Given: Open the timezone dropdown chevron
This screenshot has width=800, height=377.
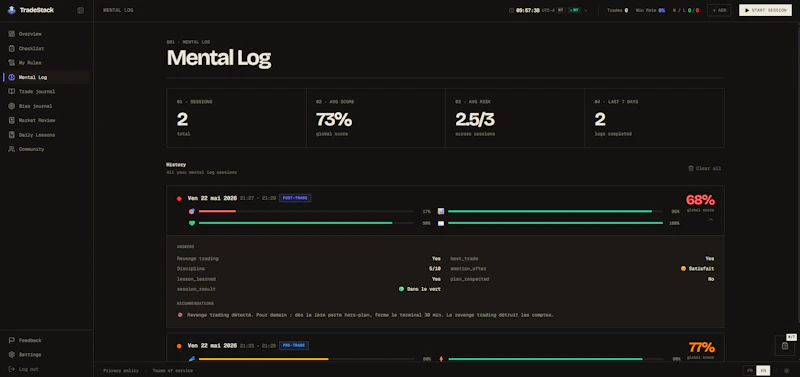Looking at the screenshot, I should pos(586,10).
